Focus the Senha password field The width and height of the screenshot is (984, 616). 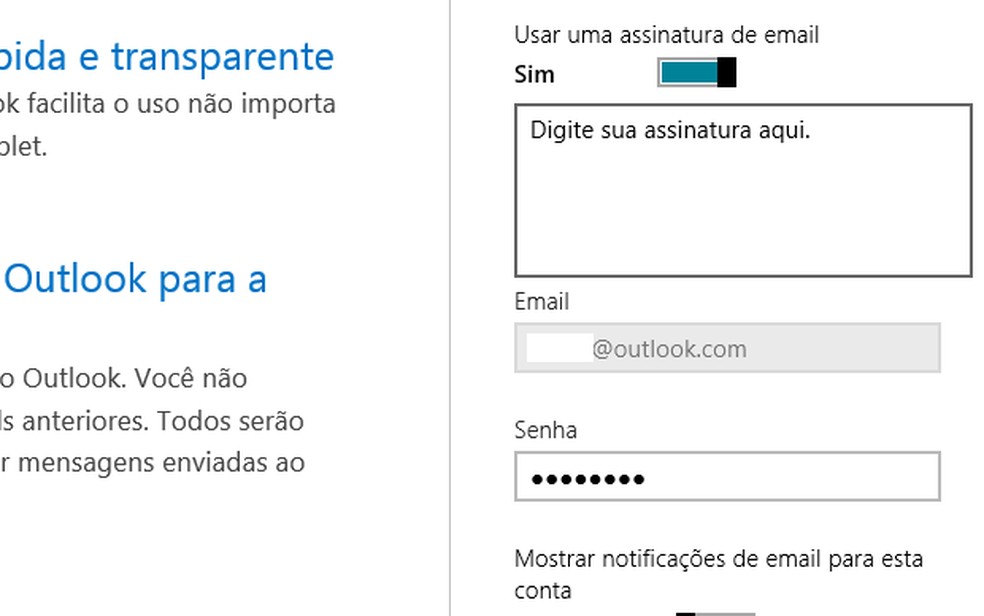727,477
